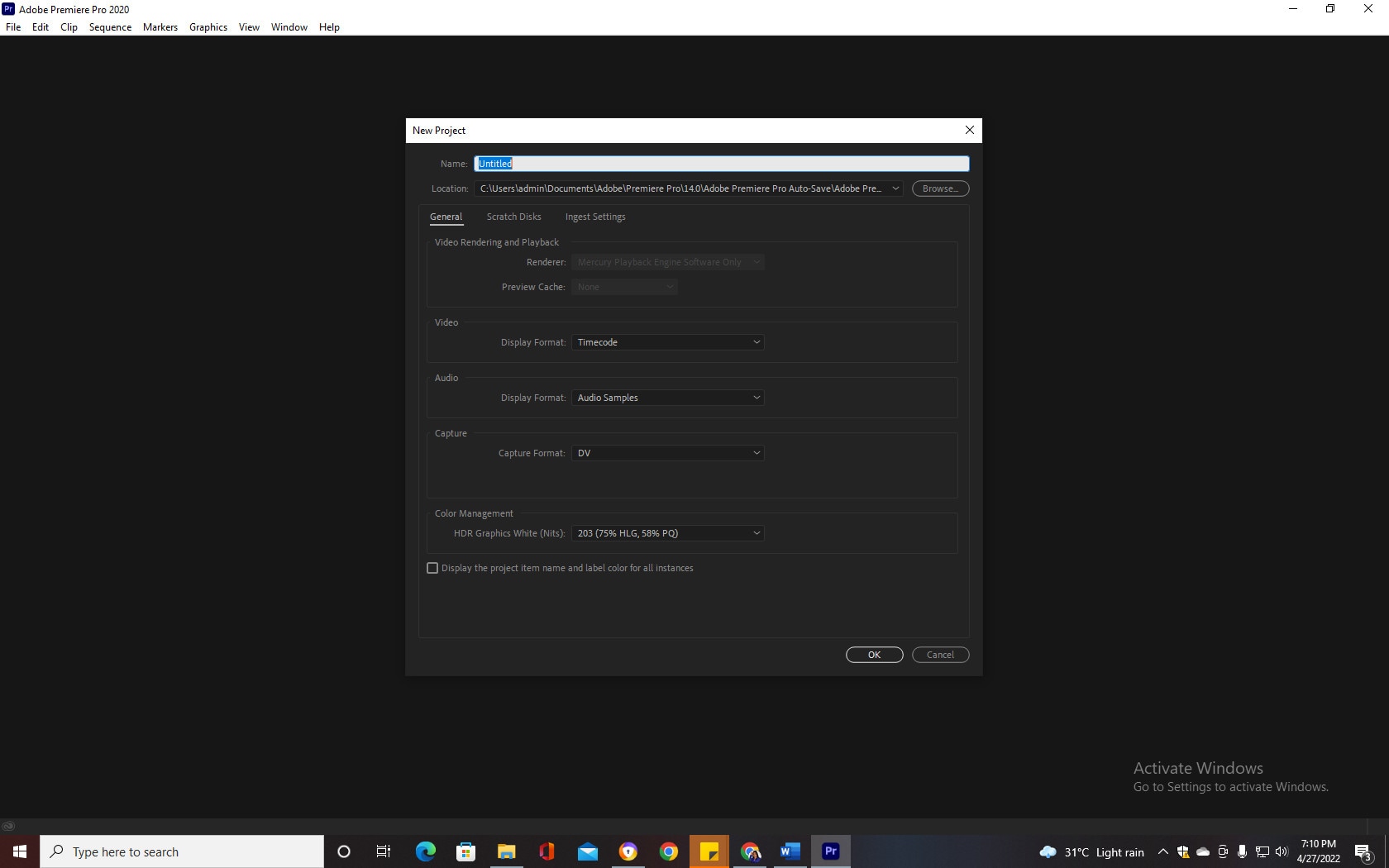Open the HDR Graphics White dropdown
1389x868 pixels.
668,533
